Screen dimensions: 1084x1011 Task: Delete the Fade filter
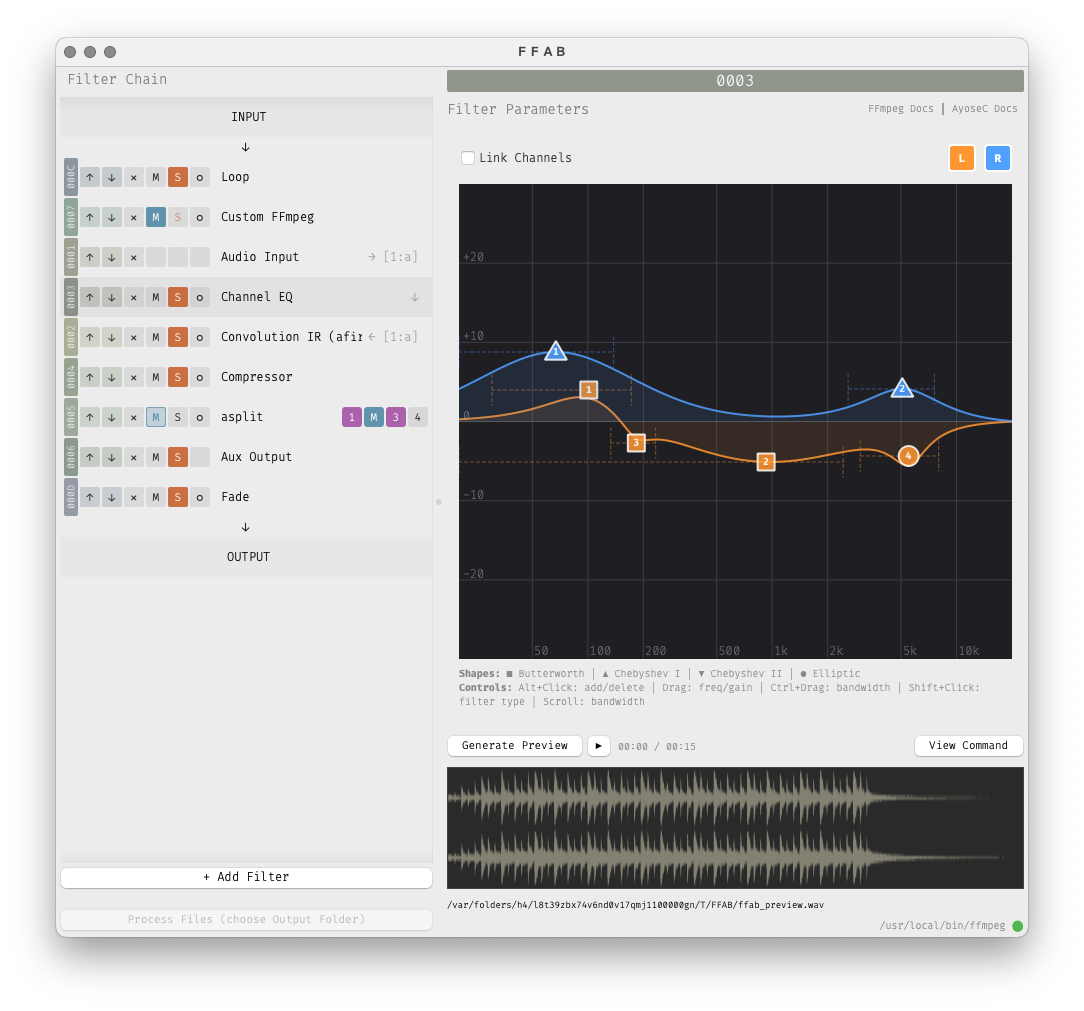point(134,497)
